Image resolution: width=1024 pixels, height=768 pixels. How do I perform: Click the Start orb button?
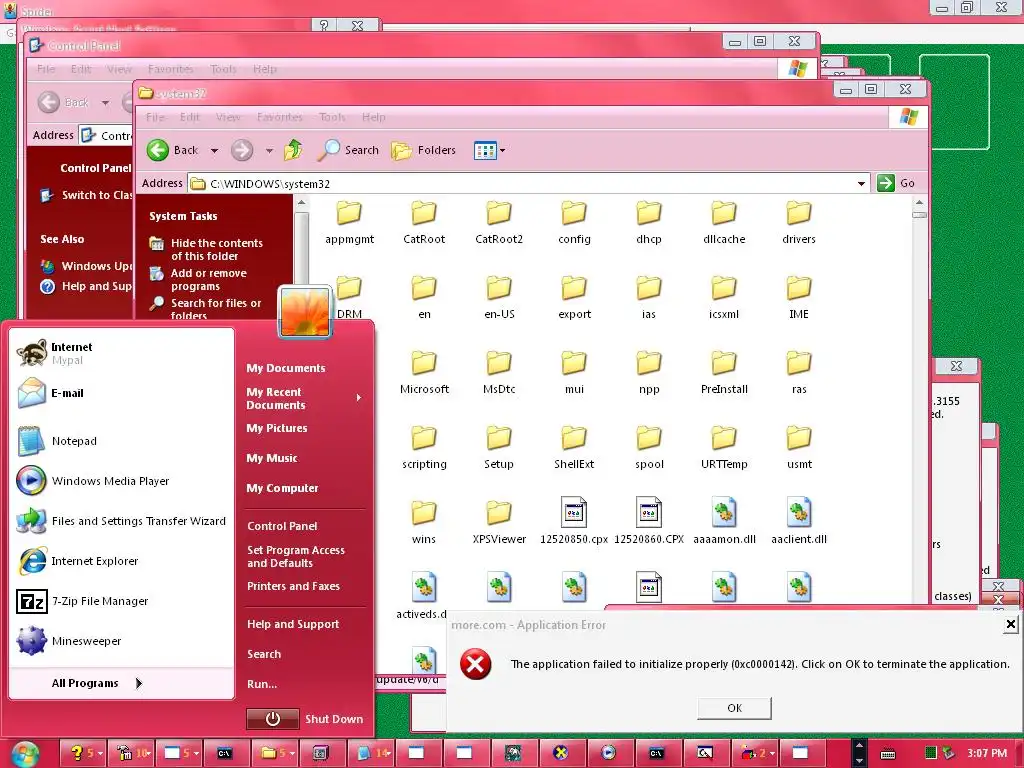point(25,754)
